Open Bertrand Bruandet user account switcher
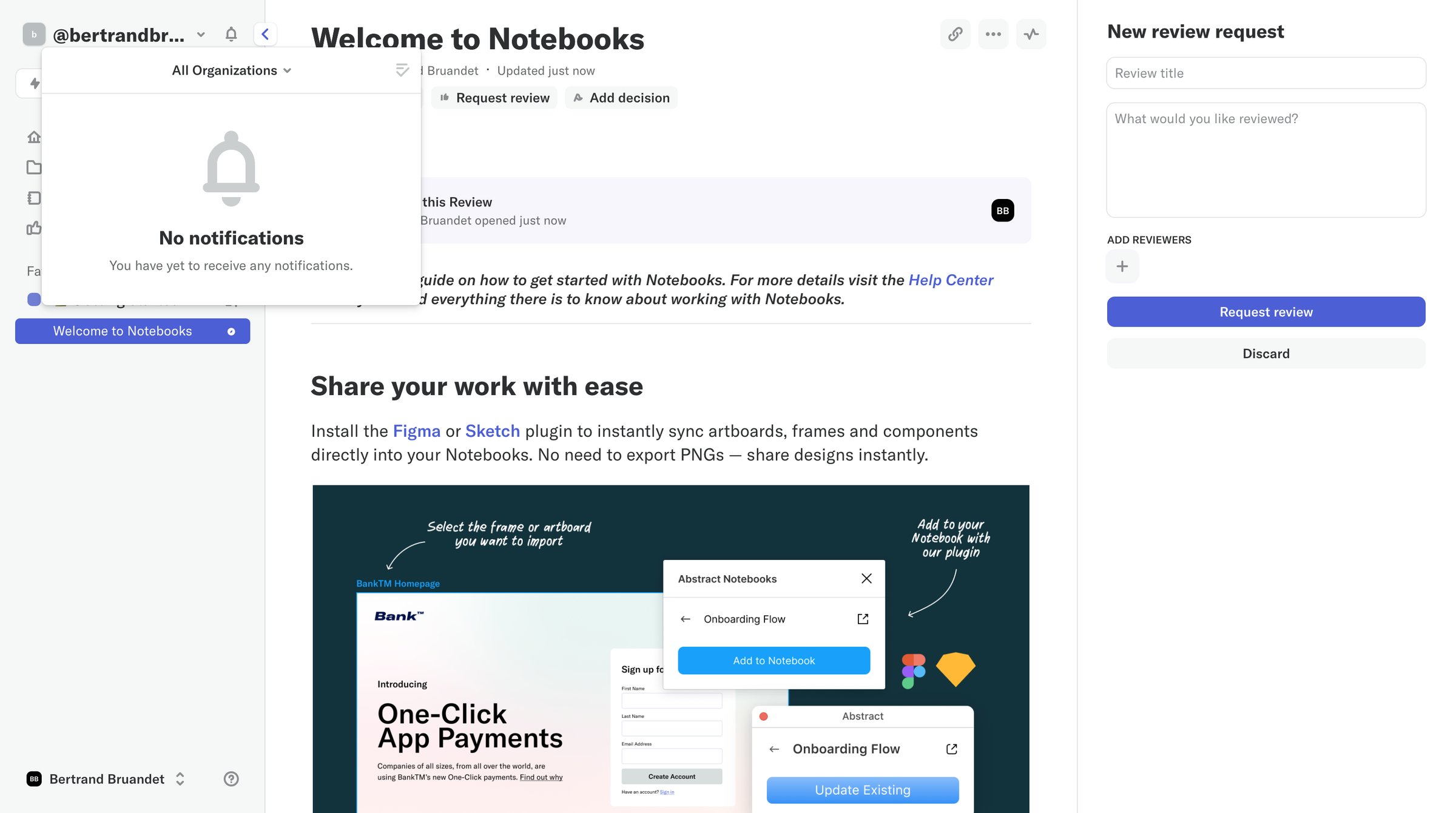 (x=106, y=779)
